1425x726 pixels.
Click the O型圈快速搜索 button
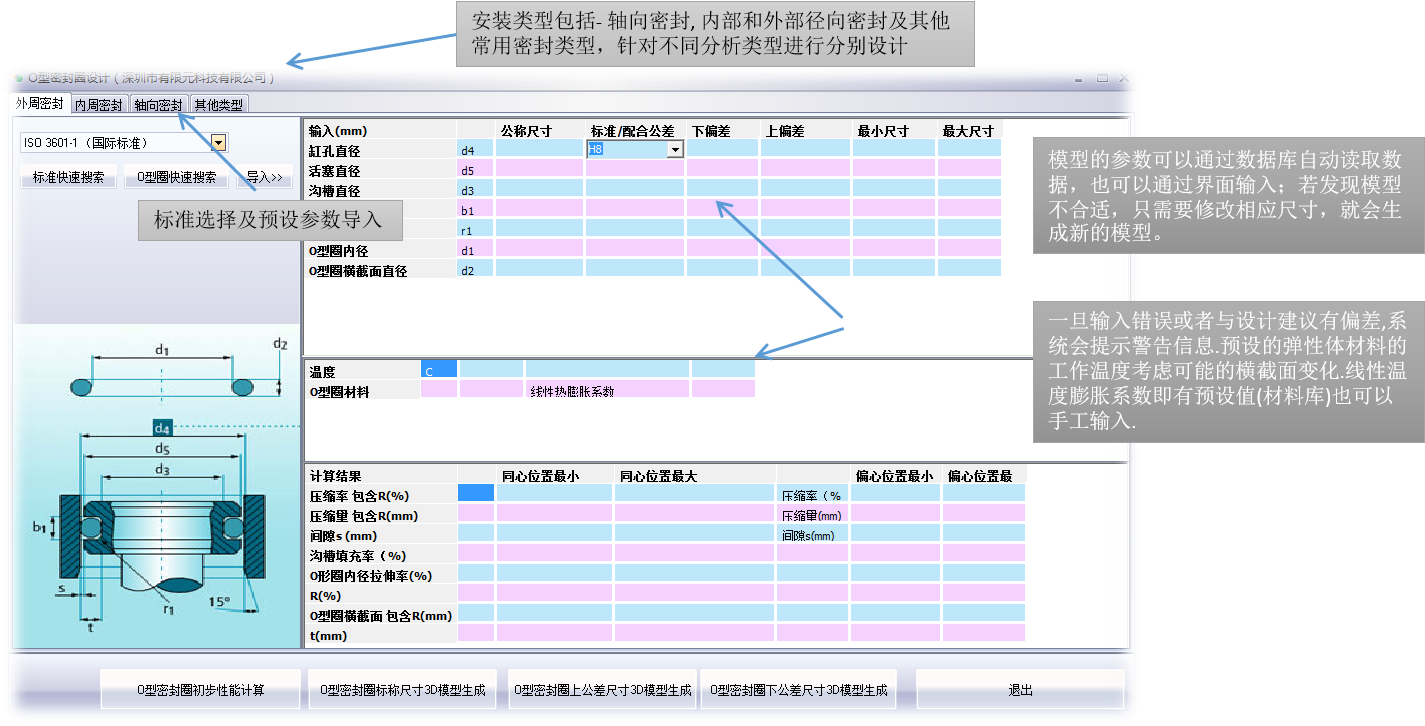click(x=176, y=177)
